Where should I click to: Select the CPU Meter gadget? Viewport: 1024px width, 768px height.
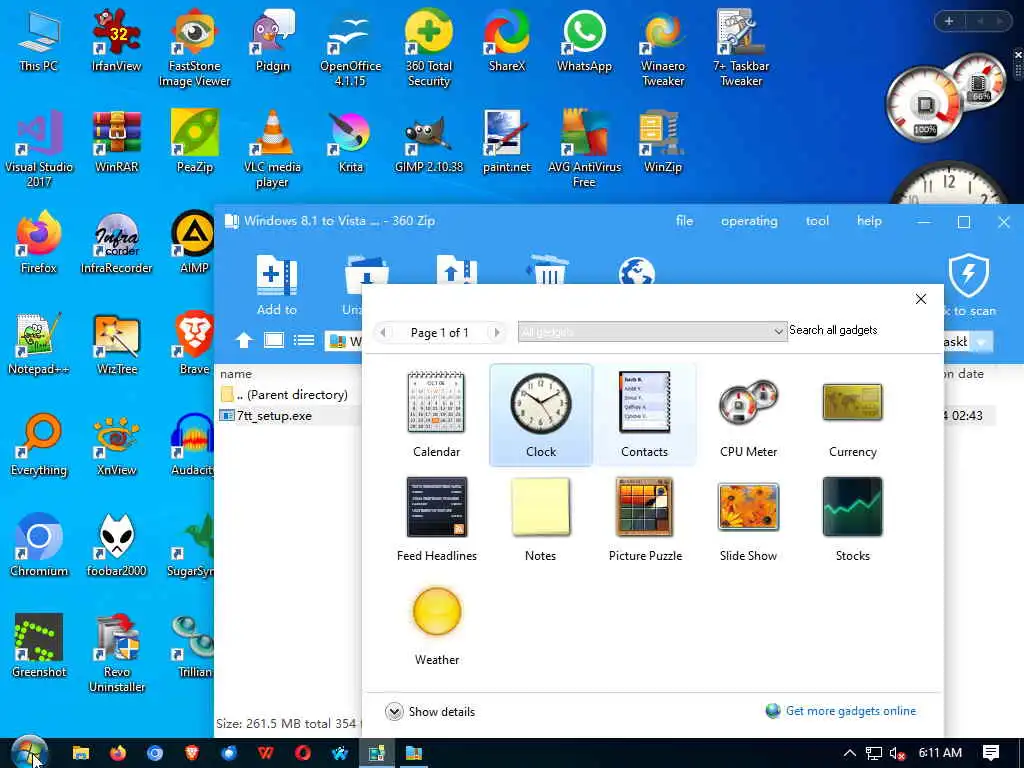coord(748,415)
